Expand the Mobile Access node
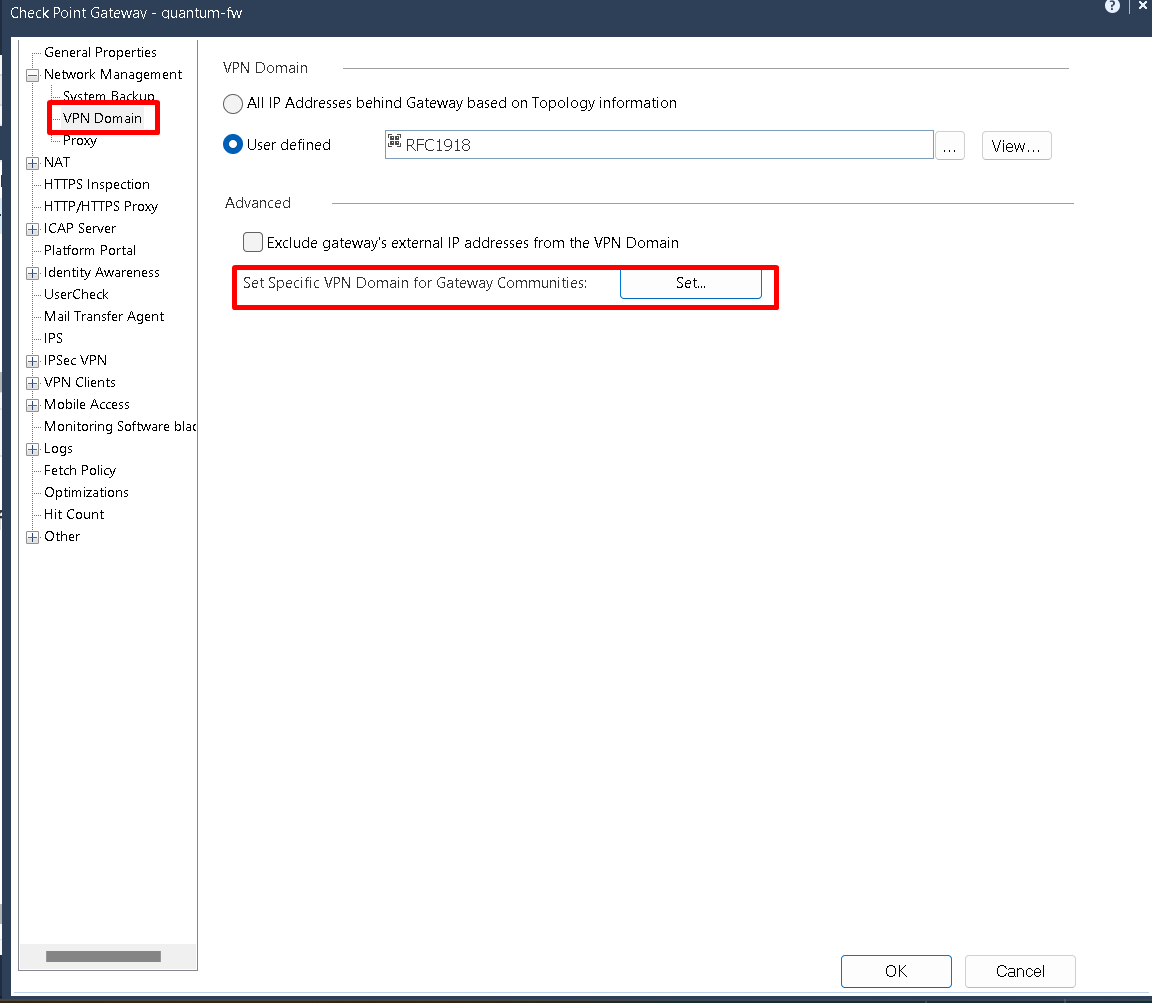 32,405
